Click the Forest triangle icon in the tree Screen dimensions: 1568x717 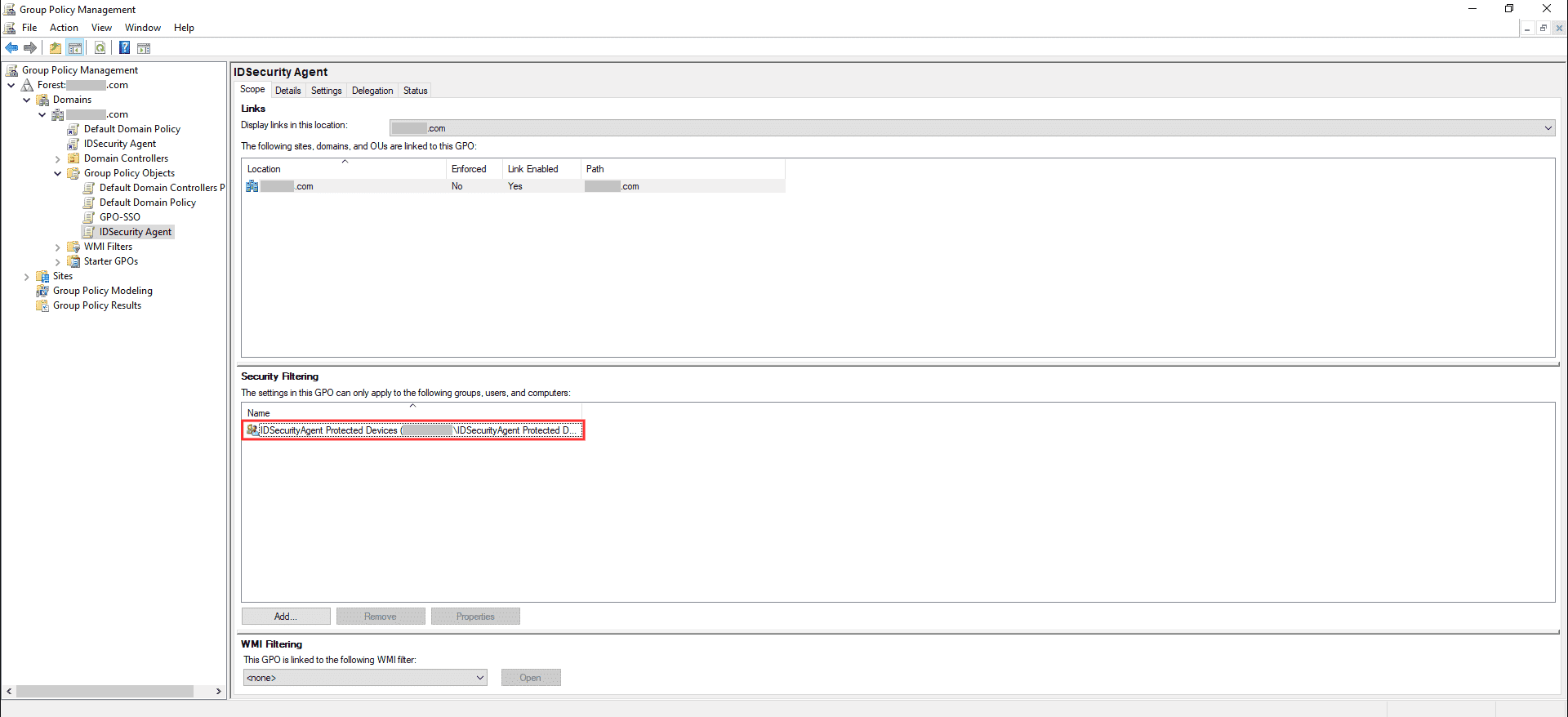[x=27, y=85]
